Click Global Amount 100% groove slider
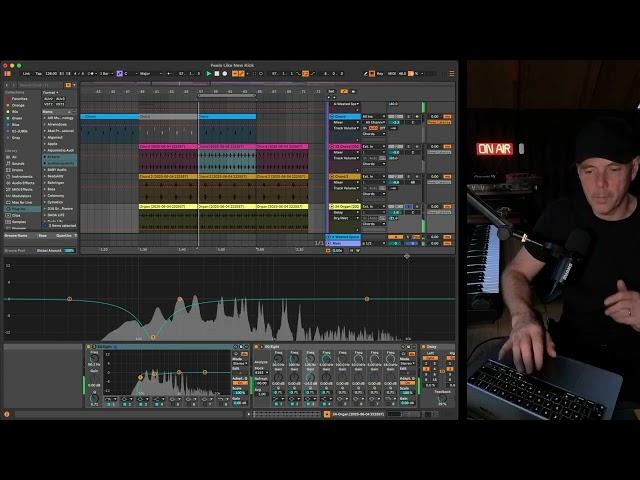 69,250
